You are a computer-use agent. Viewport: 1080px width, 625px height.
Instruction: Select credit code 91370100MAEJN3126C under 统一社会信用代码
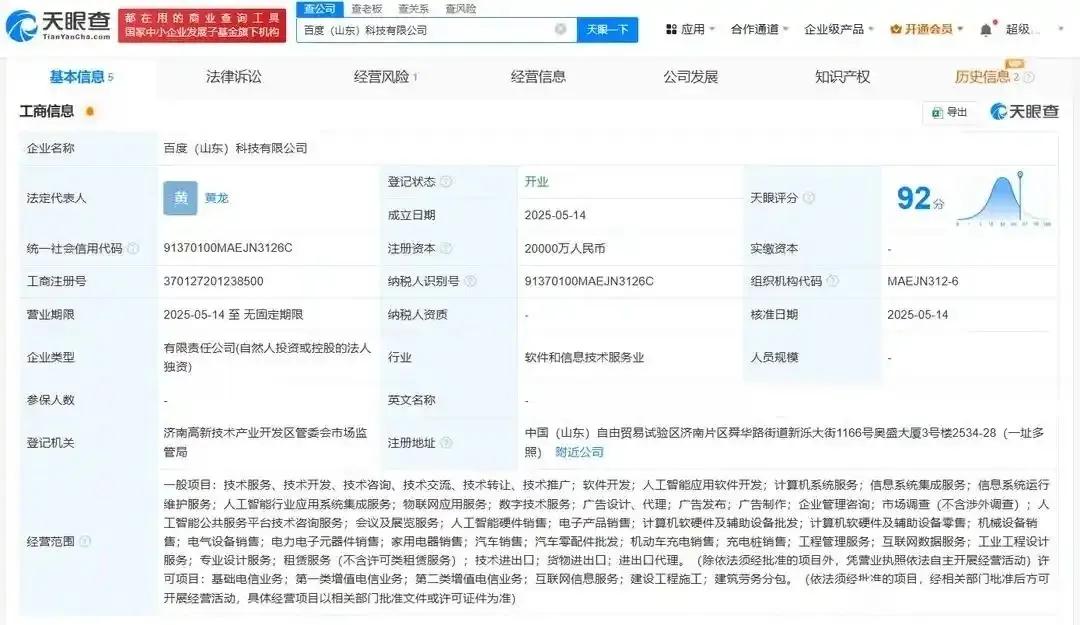[x=228, y=248]
